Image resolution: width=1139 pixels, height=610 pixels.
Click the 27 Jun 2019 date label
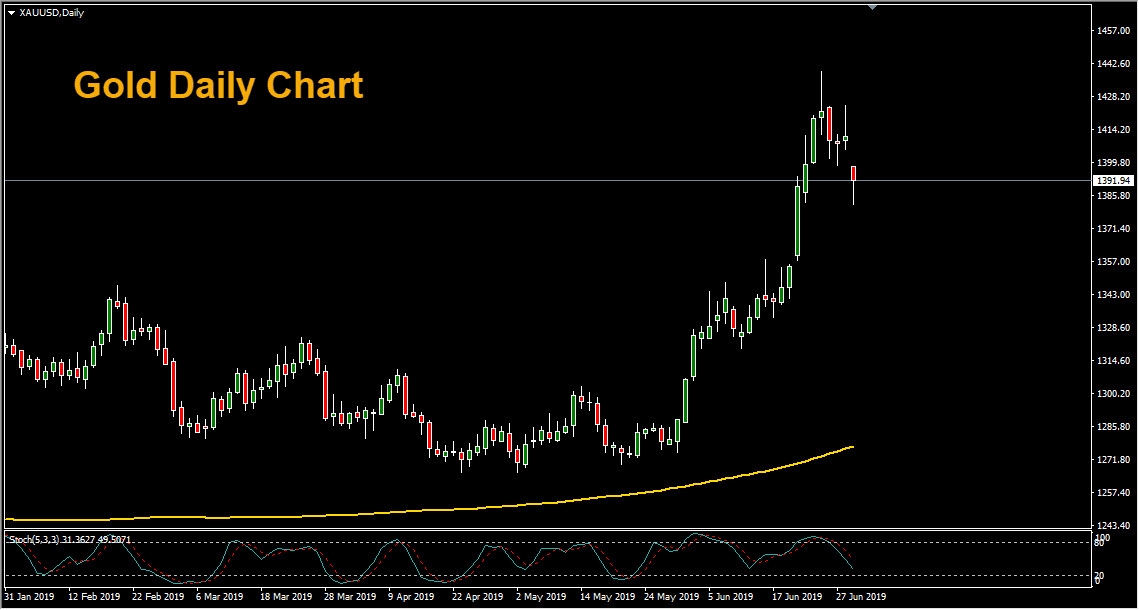tap(861, 597)
